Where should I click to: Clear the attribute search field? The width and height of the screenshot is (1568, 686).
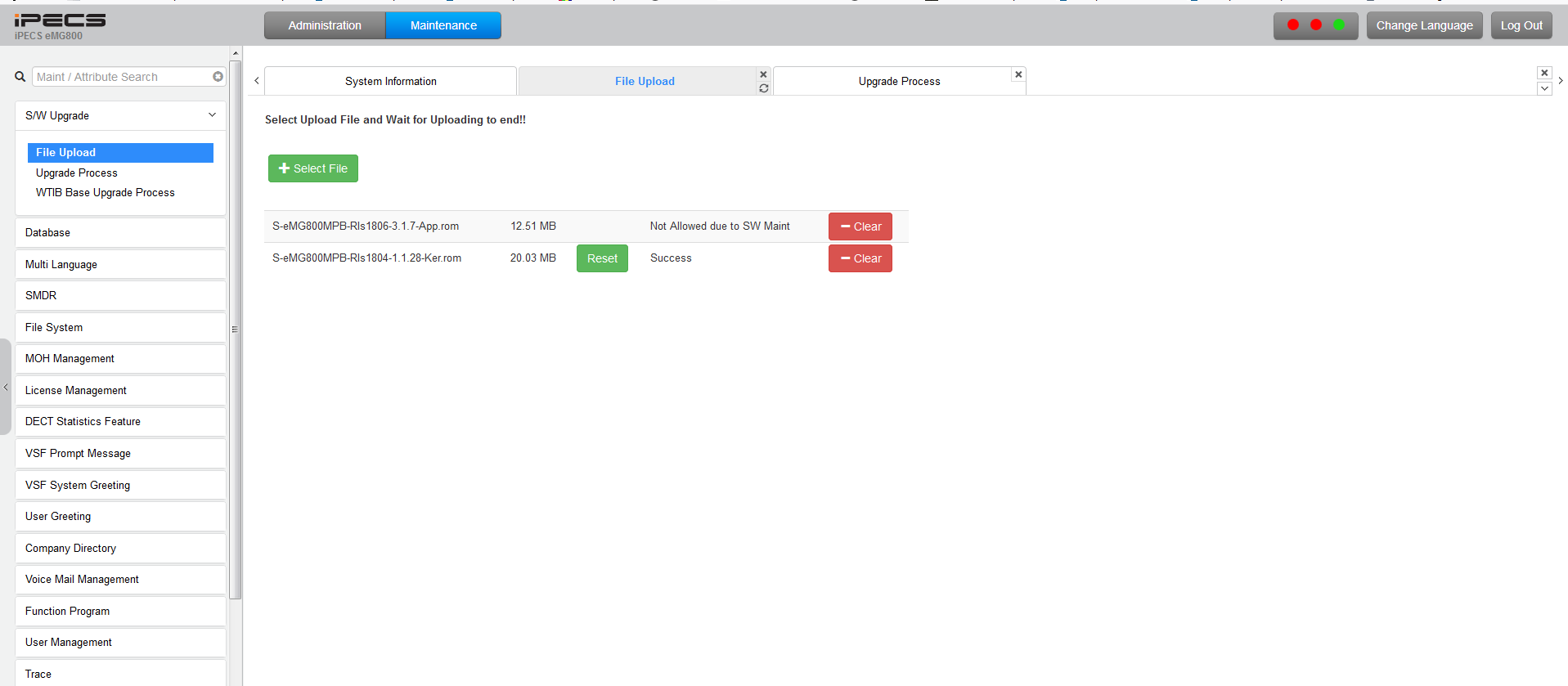coord(218,77)
